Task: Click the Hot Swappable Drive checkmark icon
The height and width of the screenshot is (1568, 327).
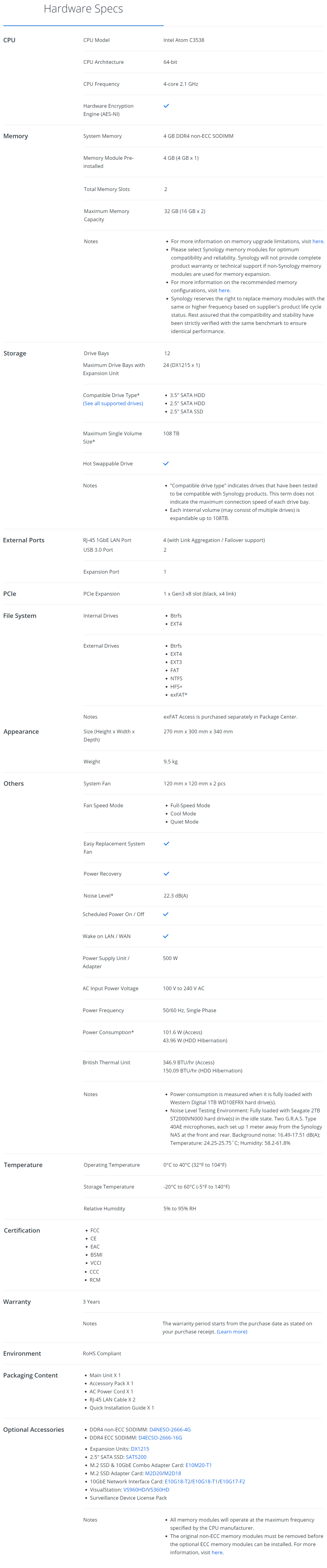Action: click(x=166, y=463)
